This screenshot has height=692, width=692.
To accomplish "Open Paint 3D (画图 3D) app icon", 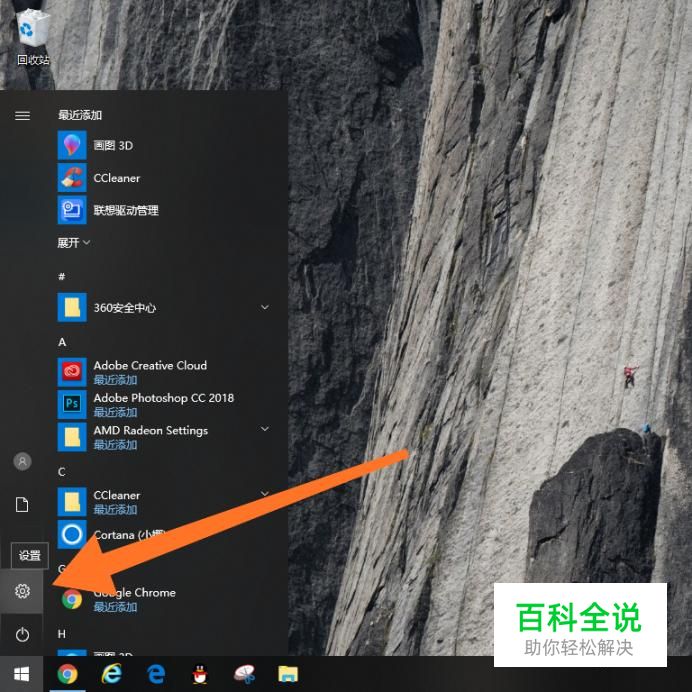I will 72,145.
